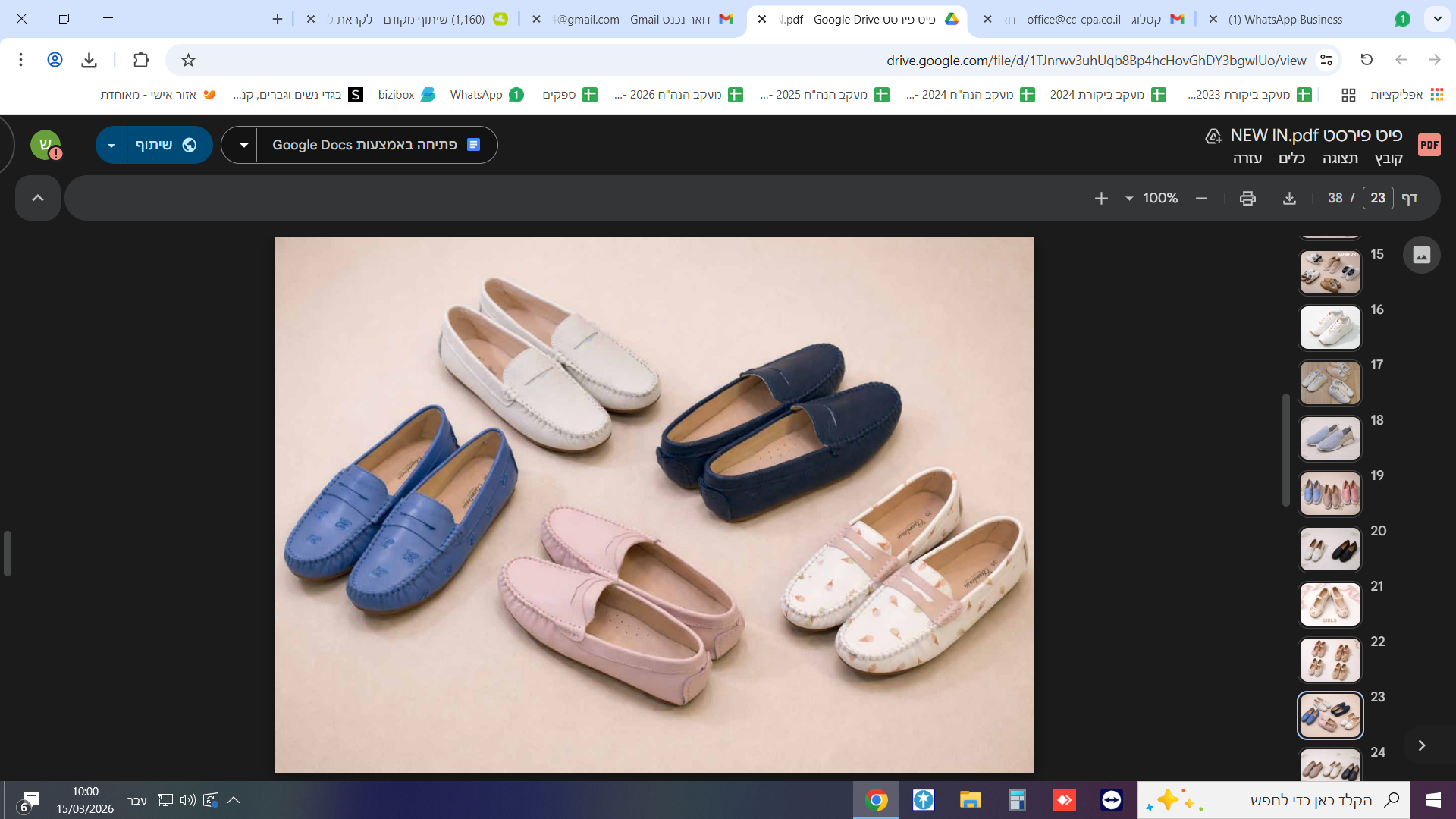The height and width of the screenshot is (819, 1456).
Task: Open the תצוגה menu
Action: pos(1340,158)
